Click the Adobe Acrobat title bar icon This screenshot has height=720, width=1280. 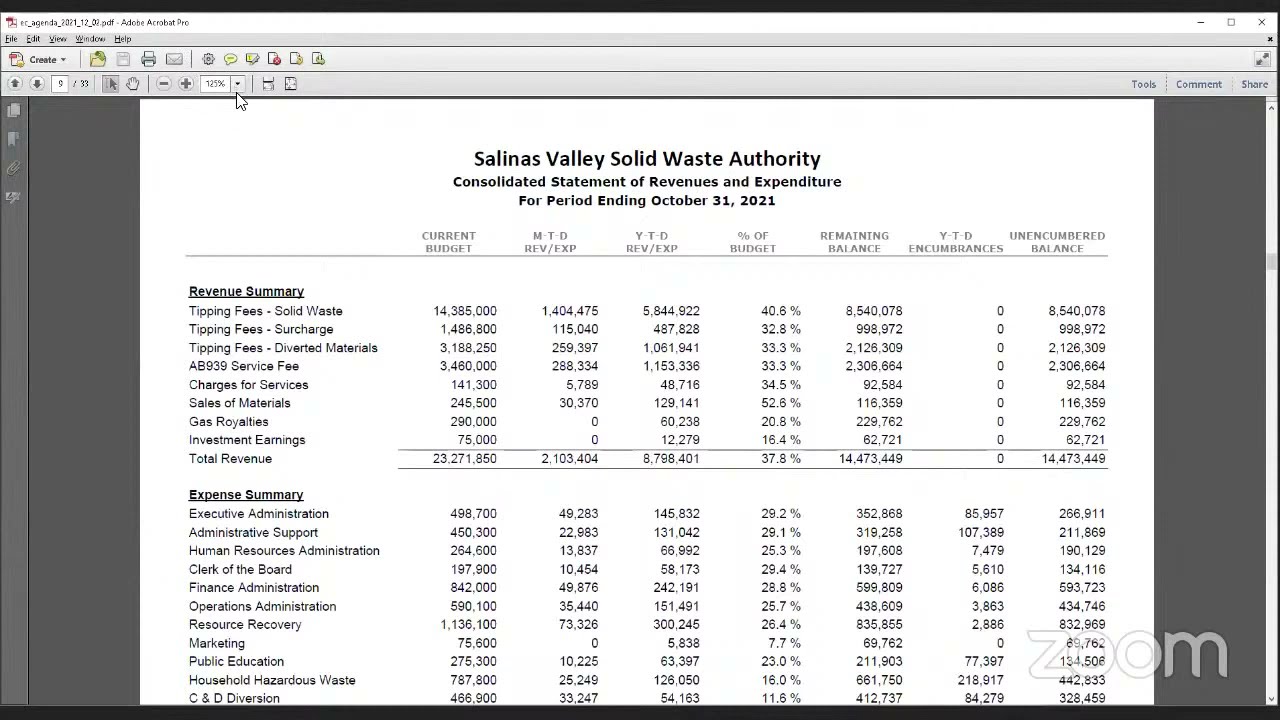(x=11, y=22)
